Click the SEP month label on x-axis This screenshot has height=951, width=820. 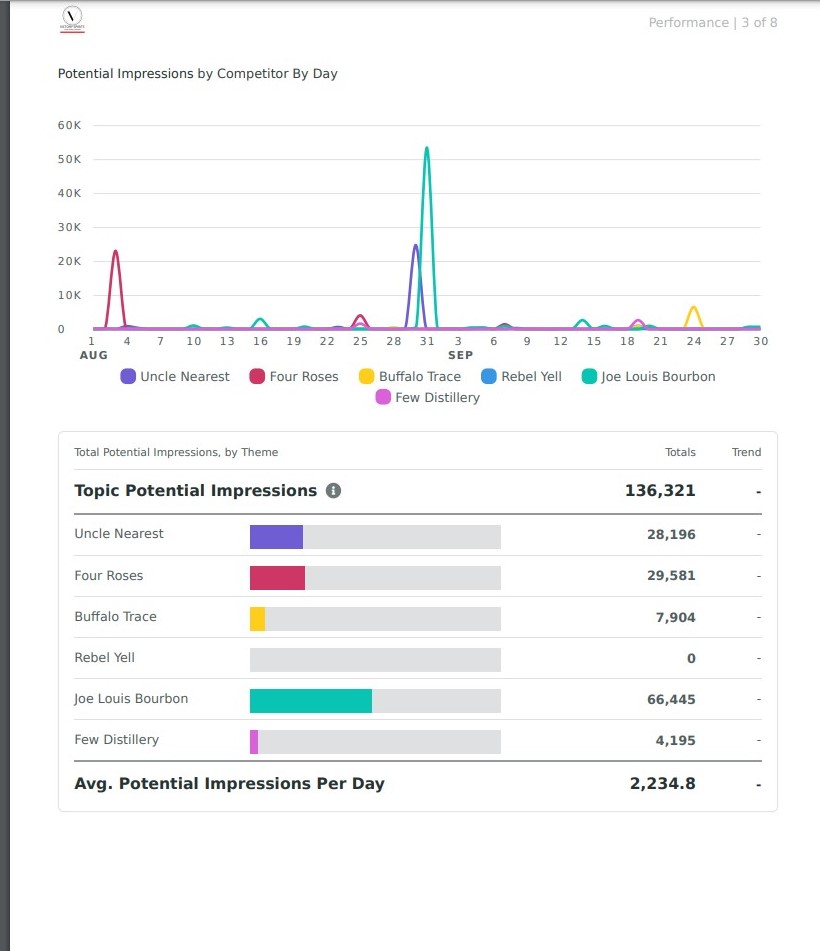[460, 355]
